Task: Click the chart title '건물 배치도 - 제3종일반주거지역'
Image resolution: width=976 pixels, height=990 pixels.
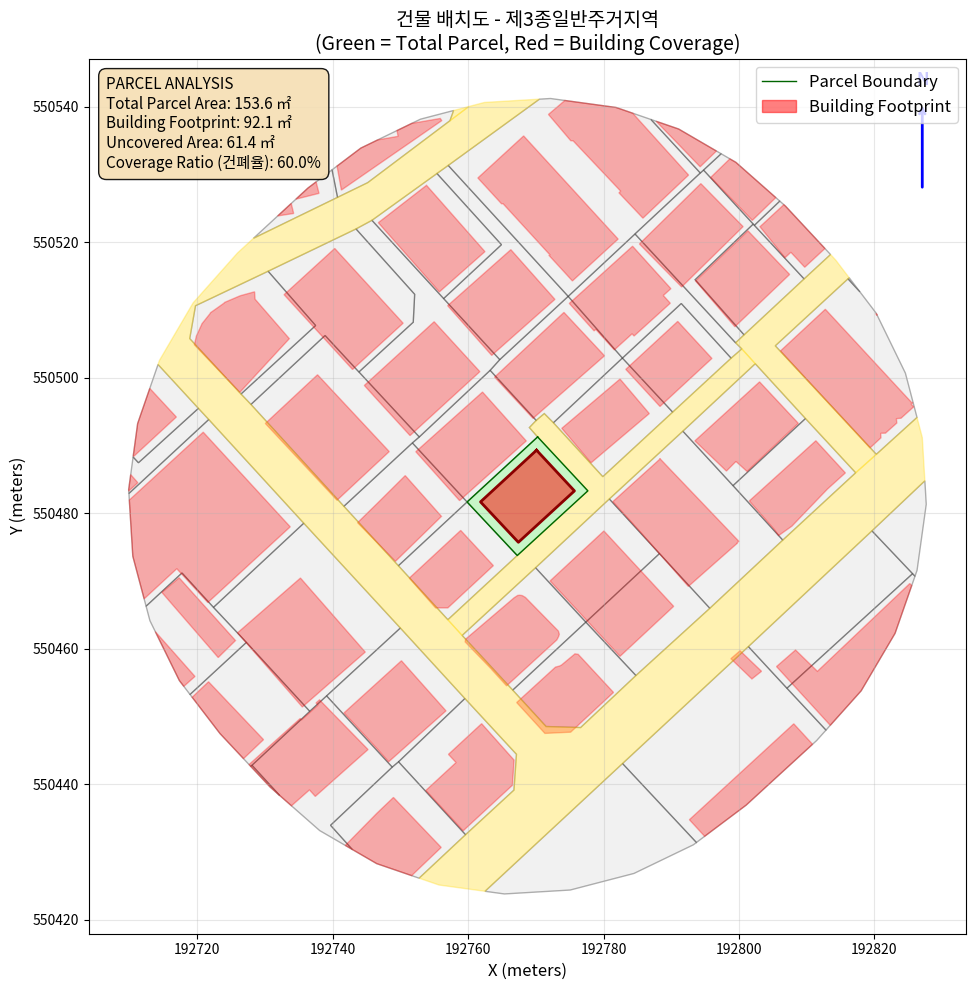Action: (527, 18)
